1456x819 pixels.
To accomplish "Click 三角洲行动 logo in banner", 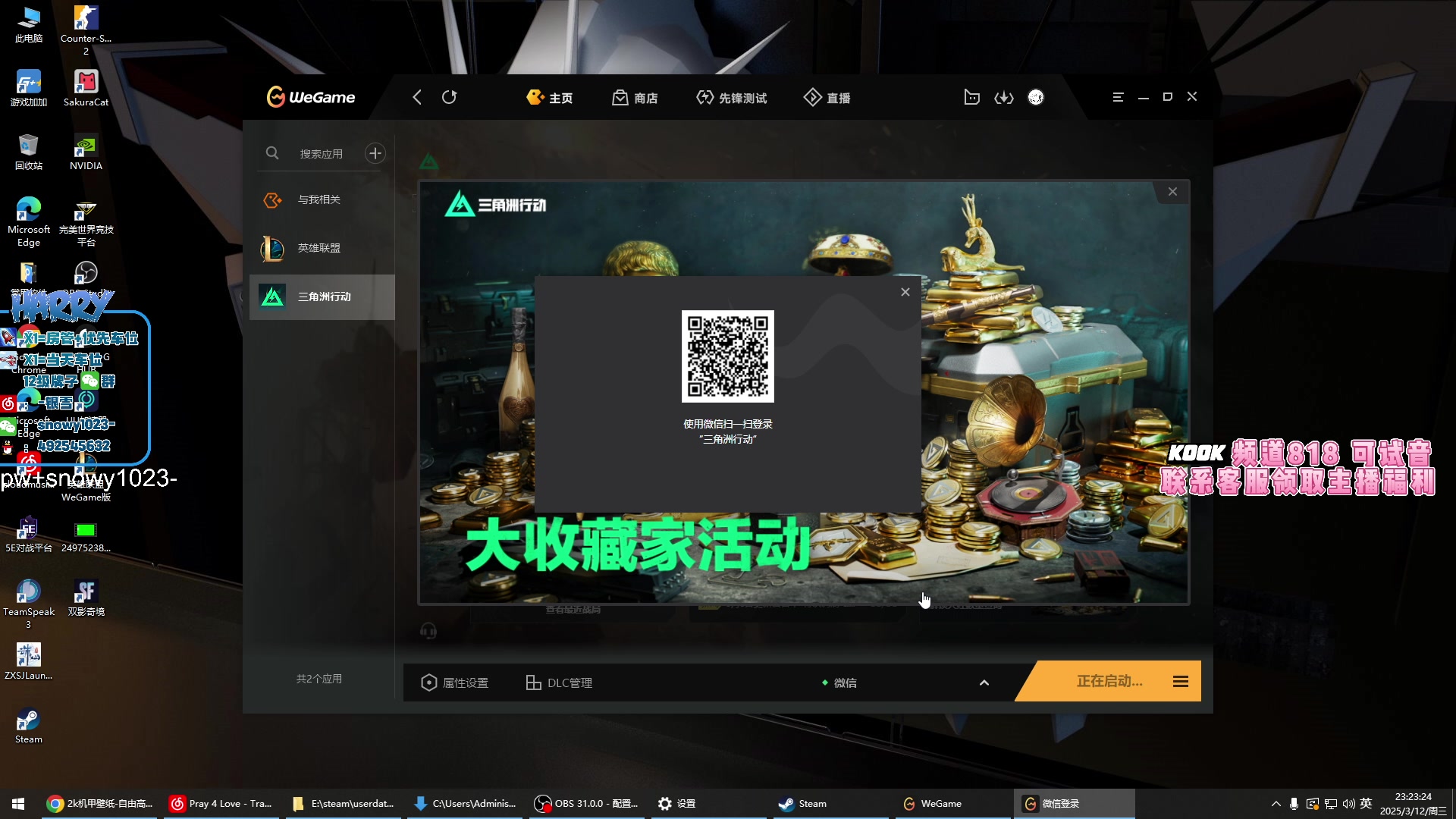I will click(x=495, y=204).
